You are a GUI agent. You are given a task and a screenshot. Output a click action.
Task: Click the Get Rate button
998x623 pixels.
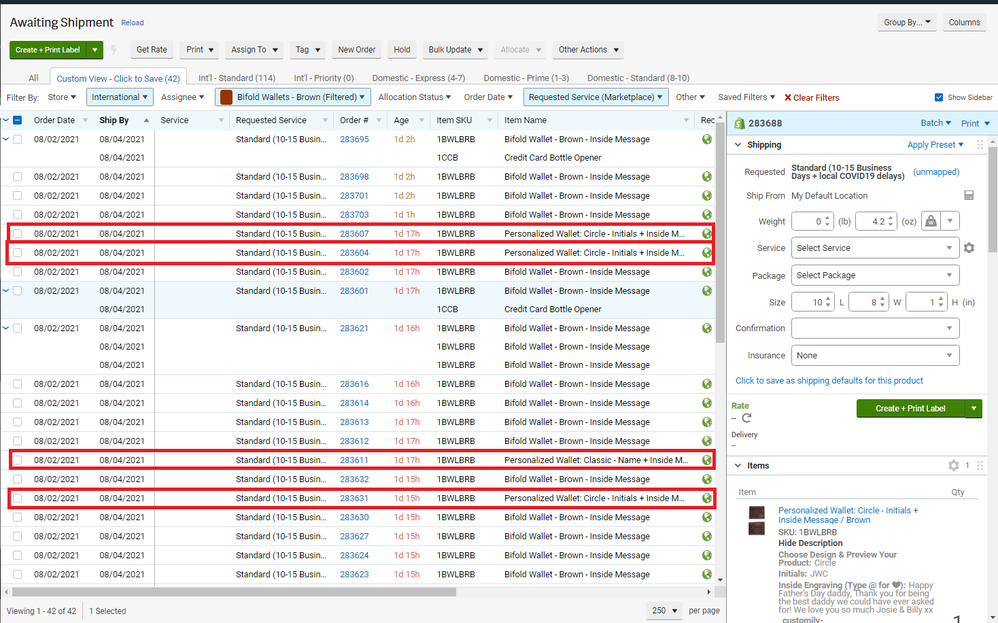click(152, 50)
